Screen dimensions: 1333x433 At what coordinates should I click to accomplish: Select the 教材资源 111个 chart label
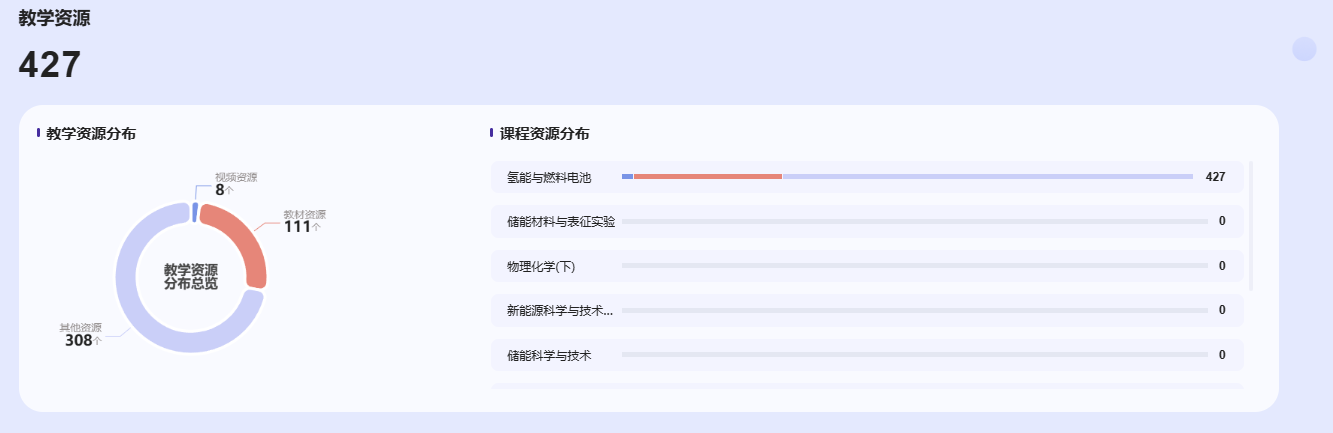click(303, 221)
